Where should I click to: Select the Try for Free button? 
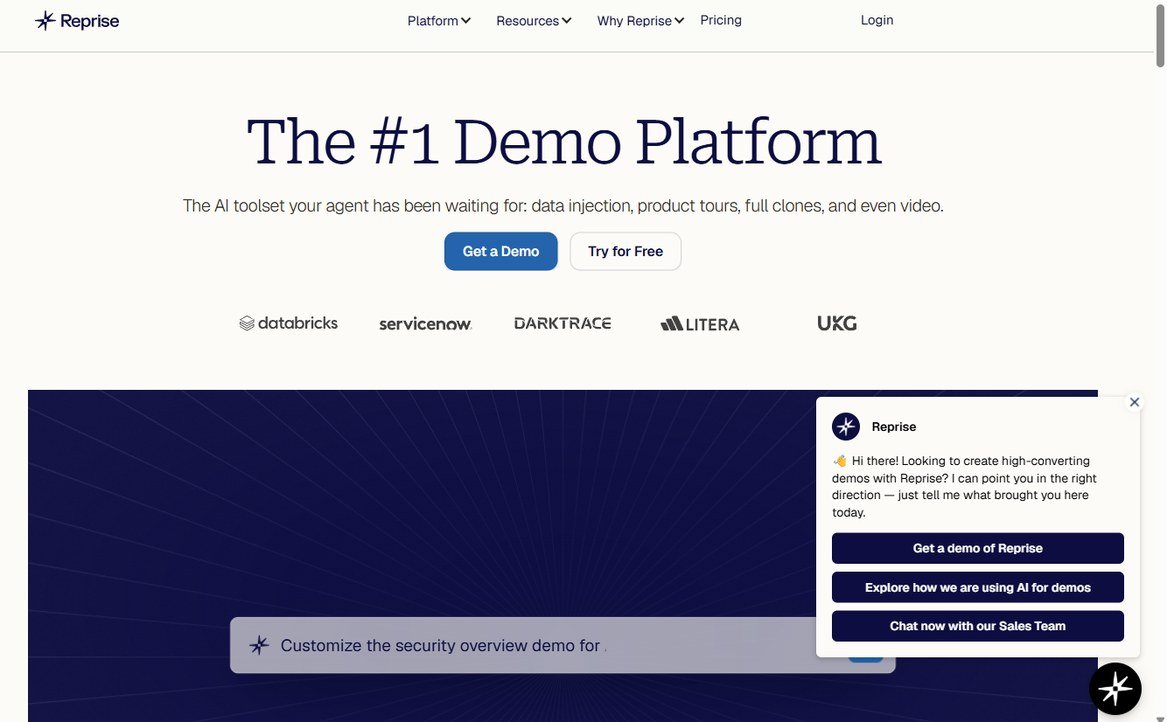pyautogui.click(x=625, y=251)
